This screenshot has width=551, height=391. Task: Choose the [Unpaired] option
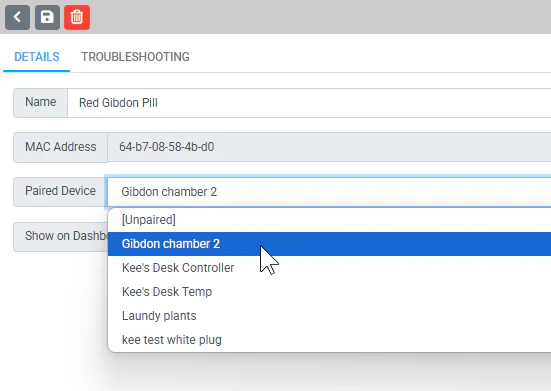click(x=329, y=220)
